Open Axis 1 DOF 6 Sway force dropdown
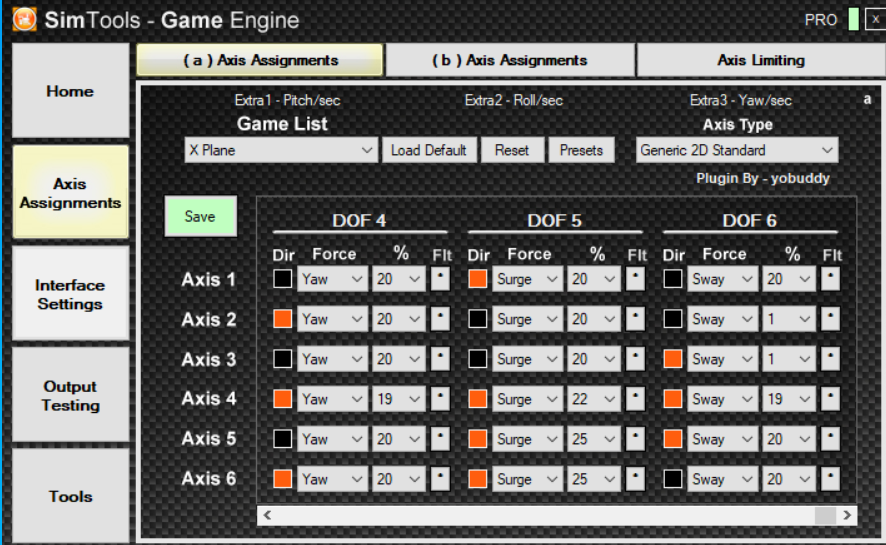The width and height of the screenshot is (886, 545). 722,279
